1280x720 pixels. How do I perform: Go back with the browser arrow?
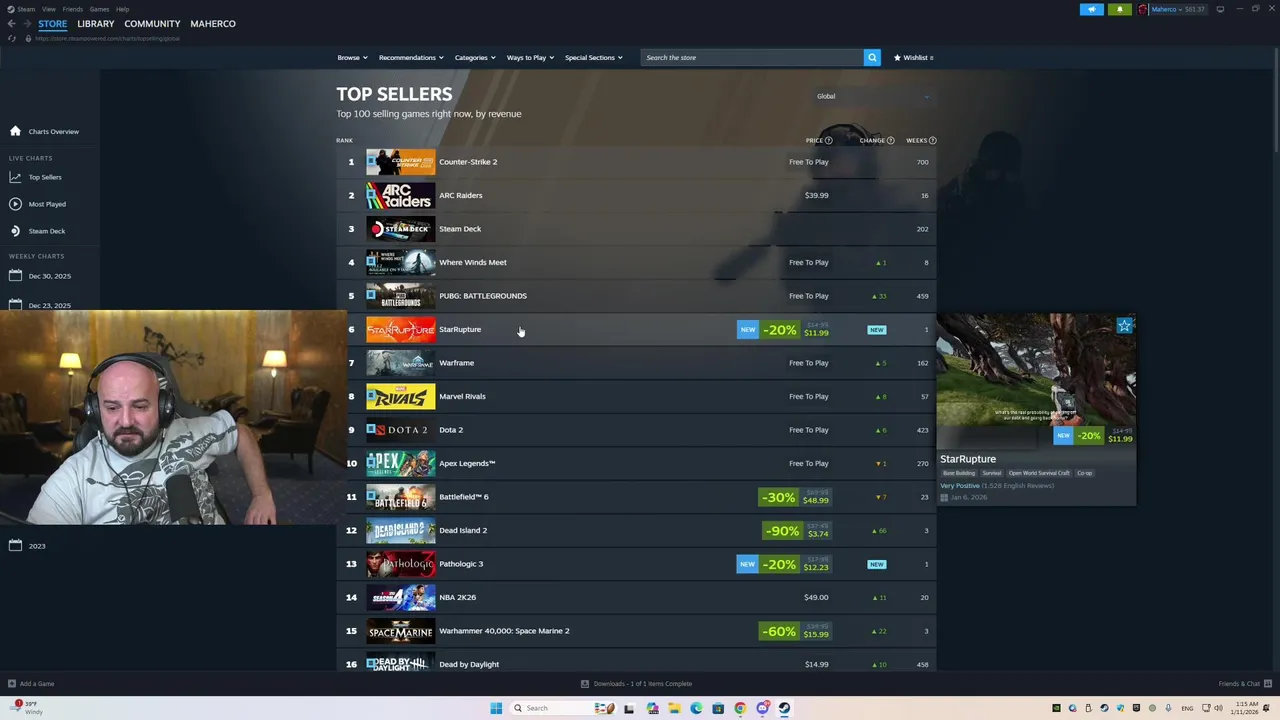pyautogui.click(x=11, y=23)
